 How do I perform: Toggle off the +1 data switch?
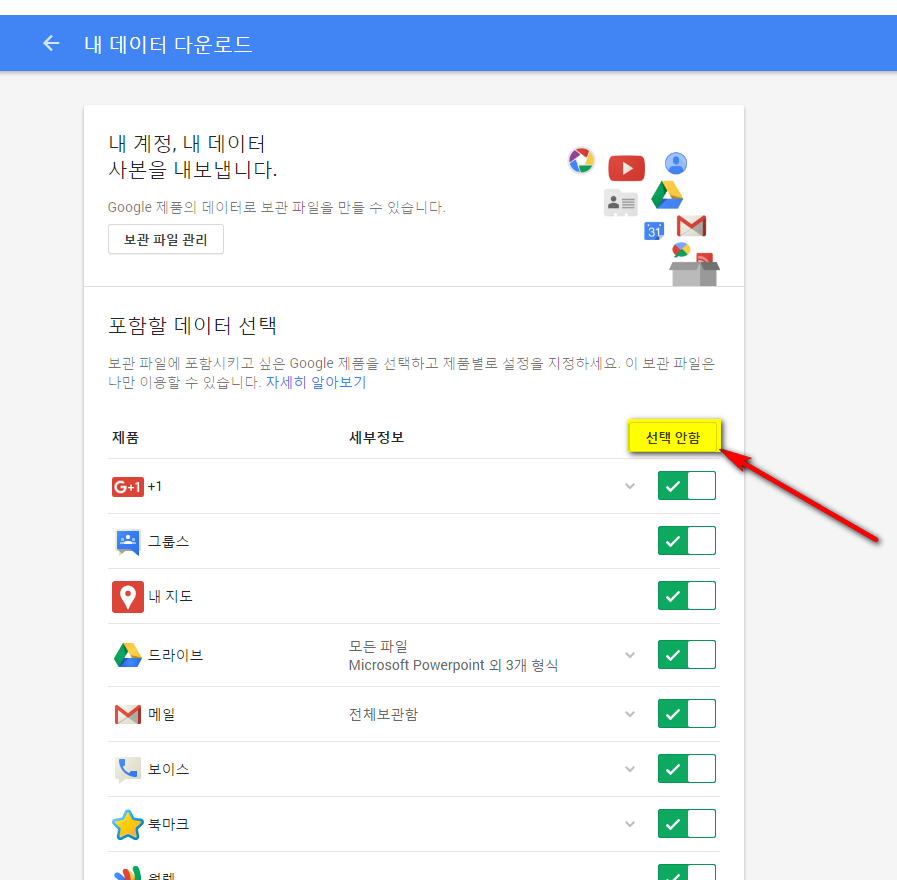pyautogui.click(x=686, y=486)
